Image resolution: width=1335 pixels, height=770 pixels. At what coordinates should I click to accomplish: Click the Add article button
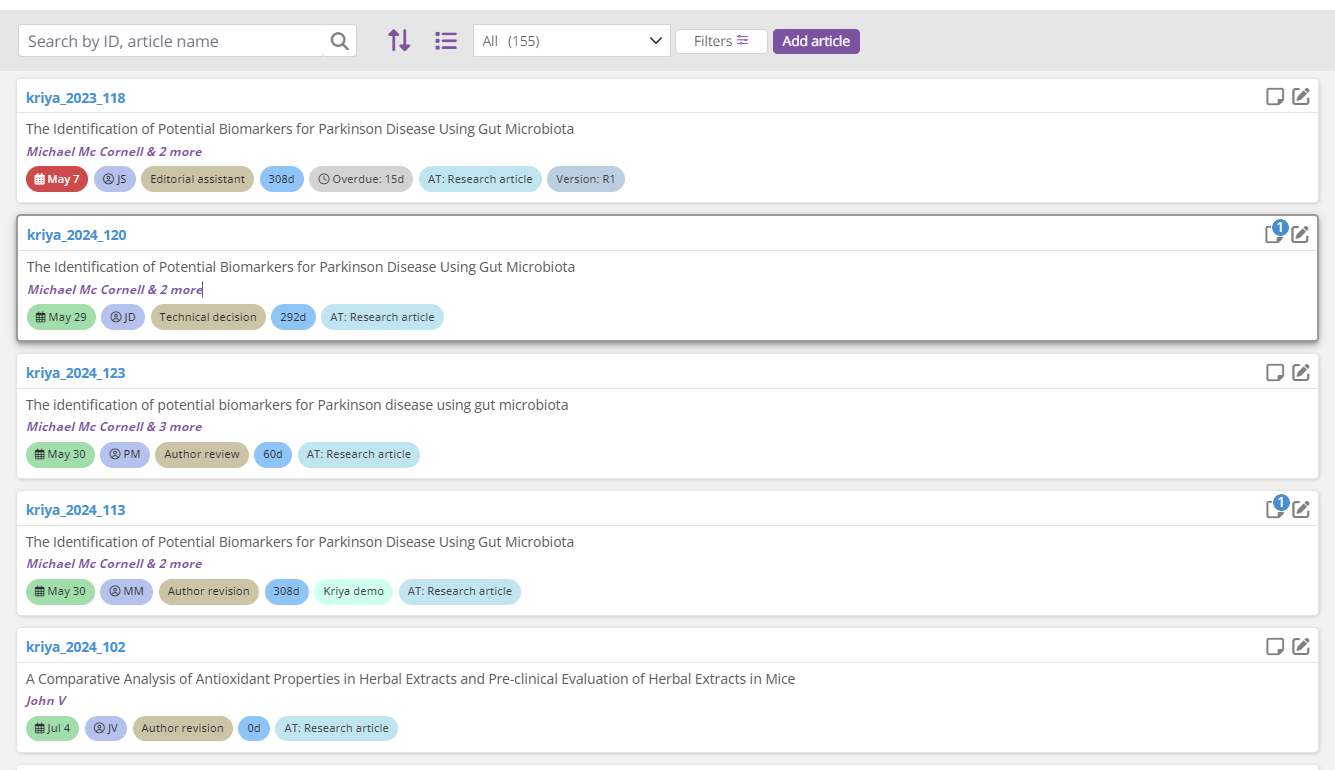(816, 41)
